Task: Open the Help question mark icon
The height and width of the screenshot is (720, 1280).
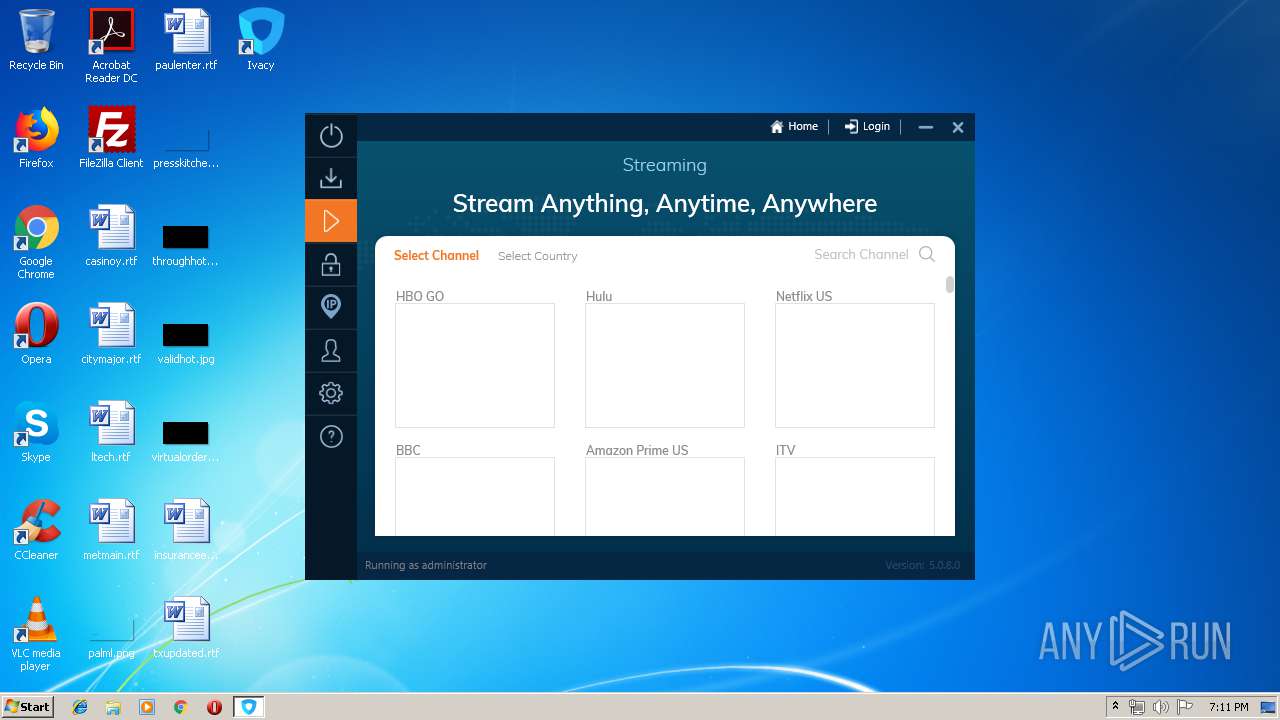Action: (x=331, y=436)
